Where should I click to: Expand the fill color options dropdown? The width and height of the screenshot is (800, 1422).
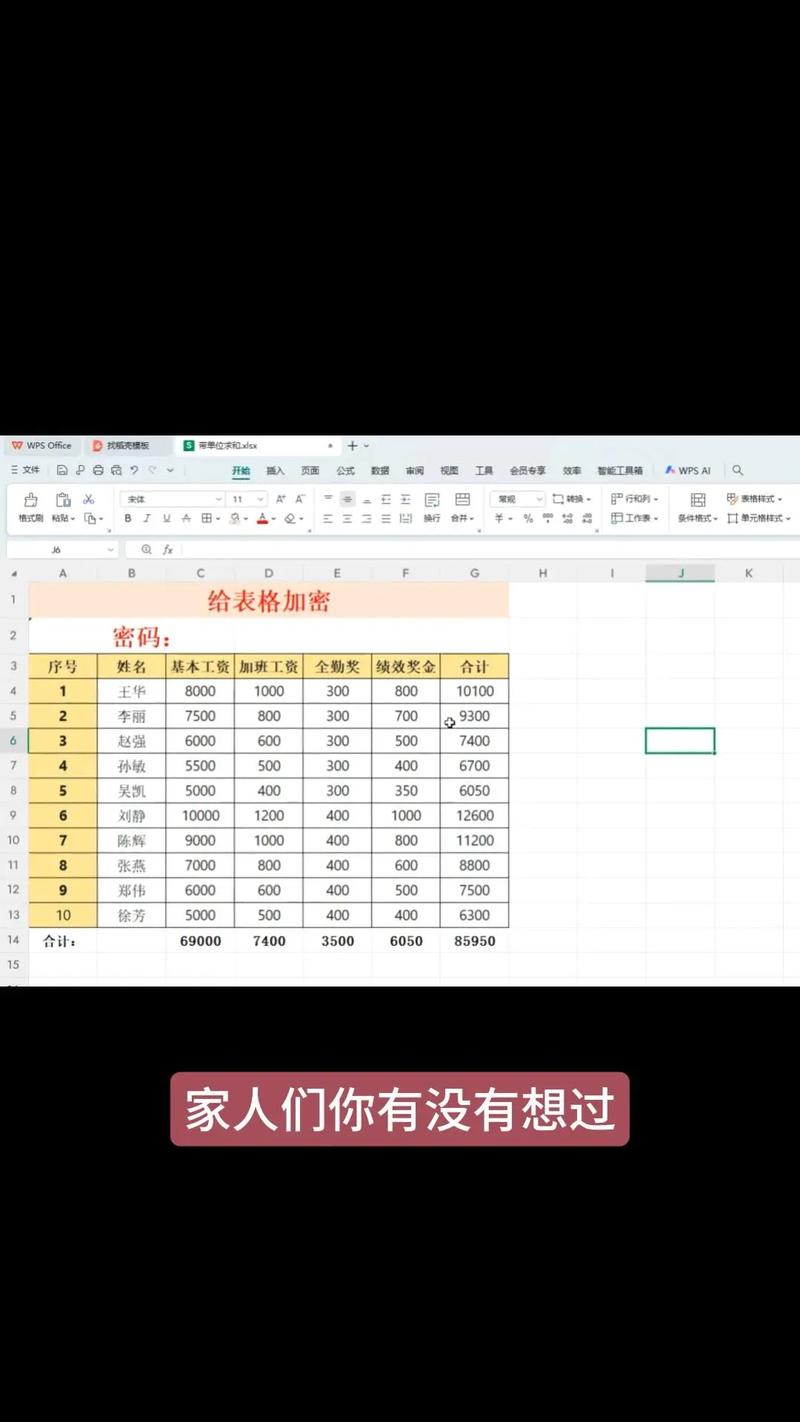[245, 517]
